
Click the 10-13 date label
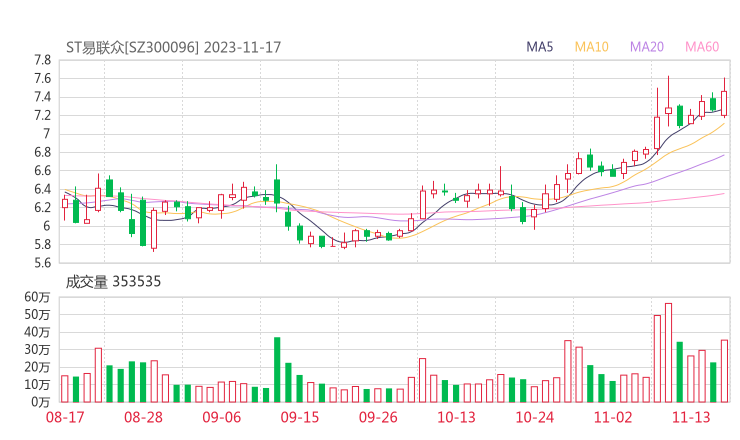[456, 417]
